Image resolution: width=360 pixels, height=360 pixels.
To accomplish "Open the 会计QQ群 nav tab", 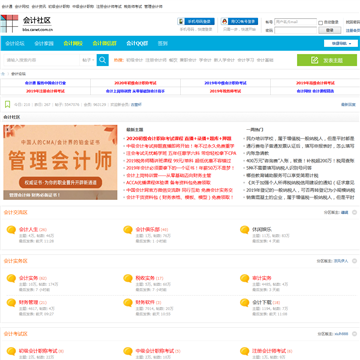I will [x=137, y=43].
